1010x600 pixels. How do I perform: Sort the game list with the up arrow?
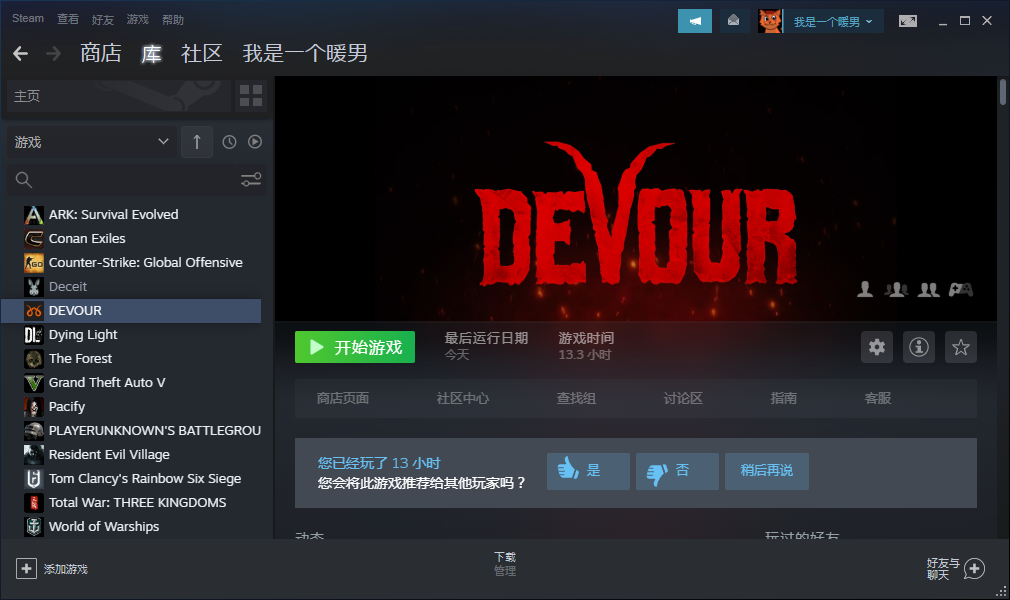196,142
